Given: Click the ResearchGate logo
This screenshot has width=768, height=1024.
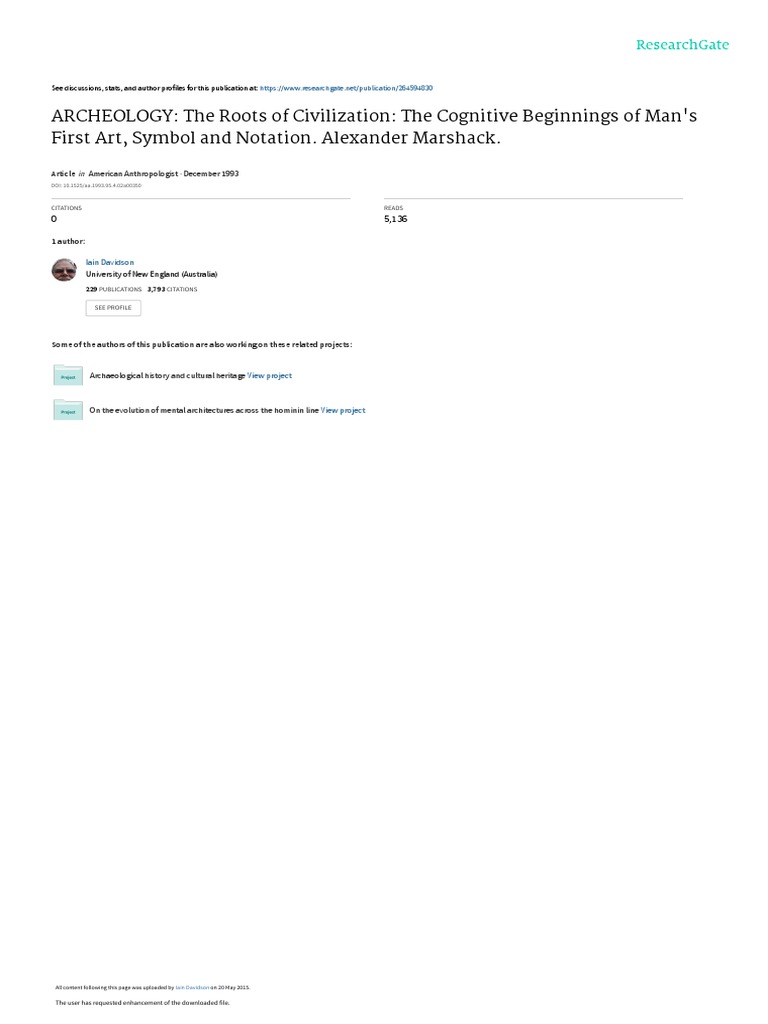Looking at the screenshot, I should (x=682, y=45).
